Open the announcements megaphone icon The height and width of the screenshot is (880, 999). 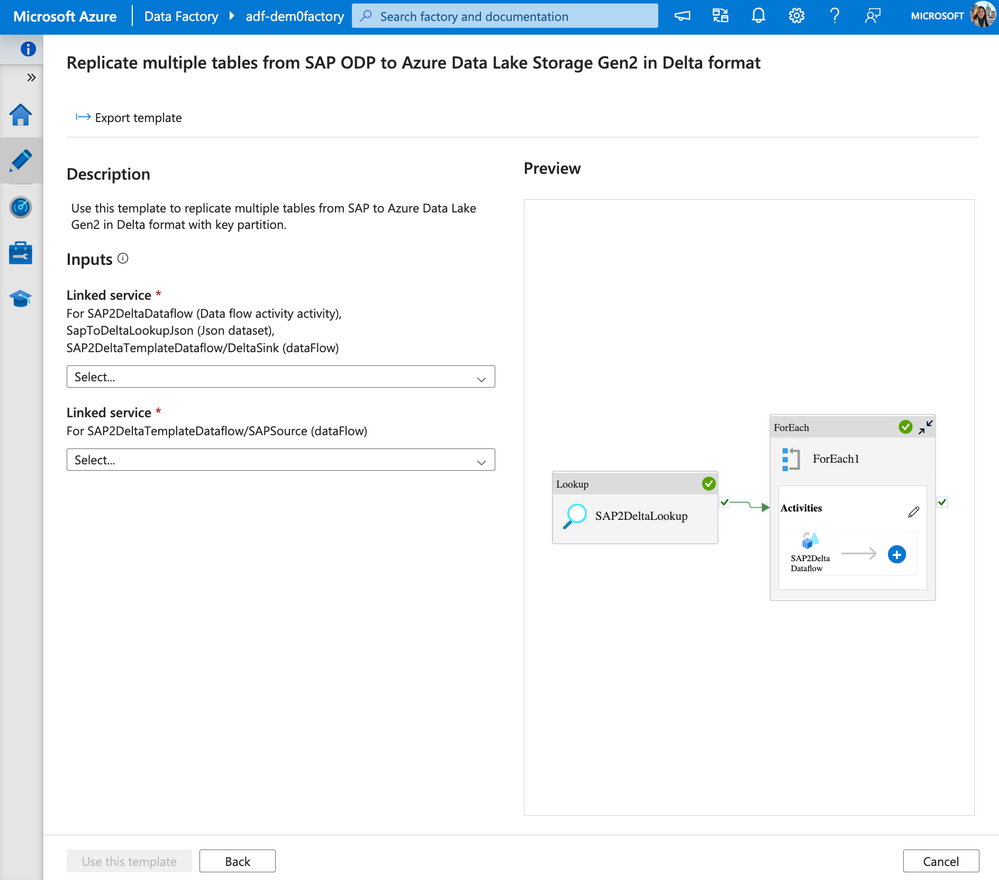coord(682,16)
